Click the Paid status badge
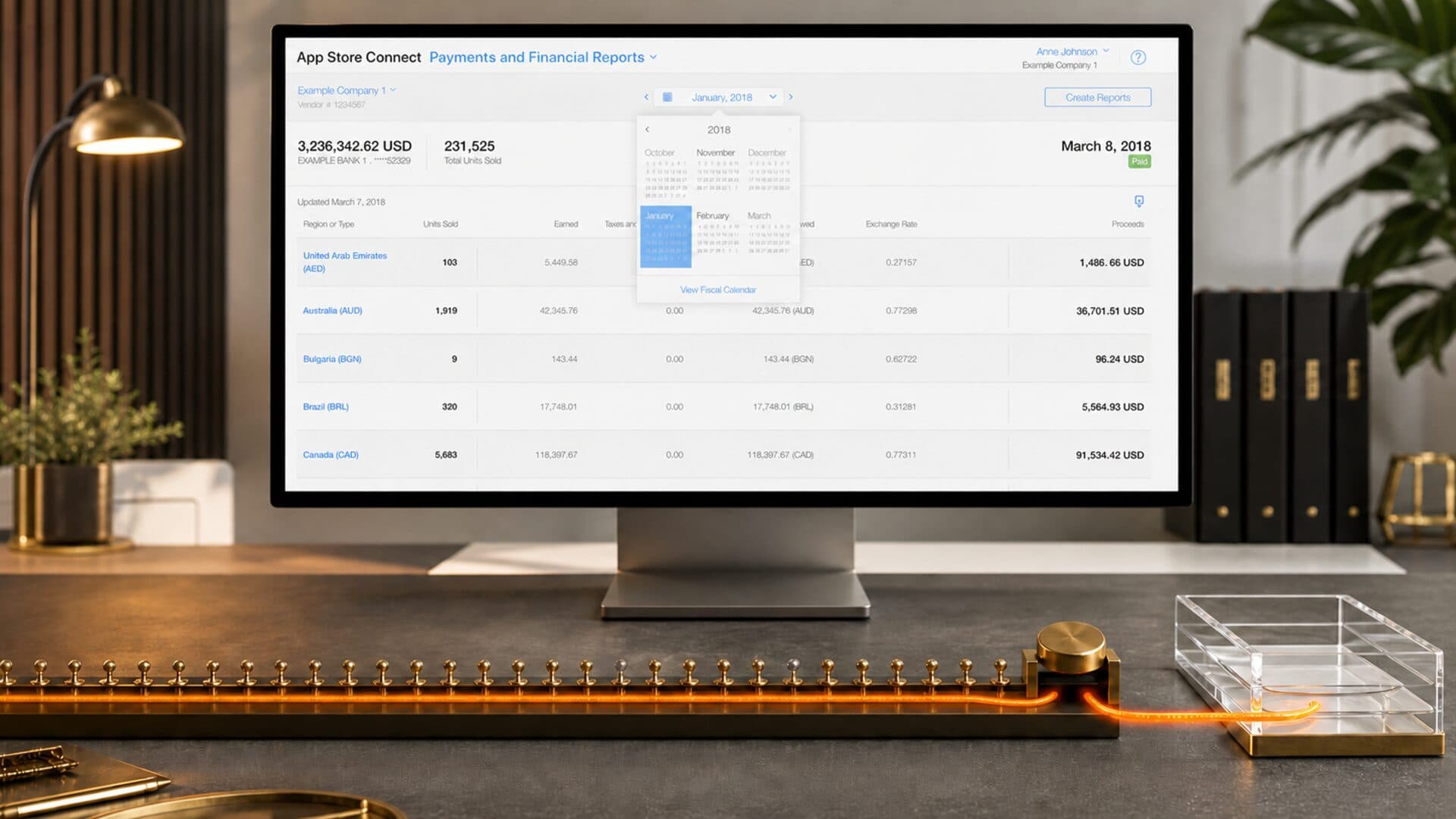Image resolution: width=1456 pixels, height=819 pixels. (x=1139, y=162)
